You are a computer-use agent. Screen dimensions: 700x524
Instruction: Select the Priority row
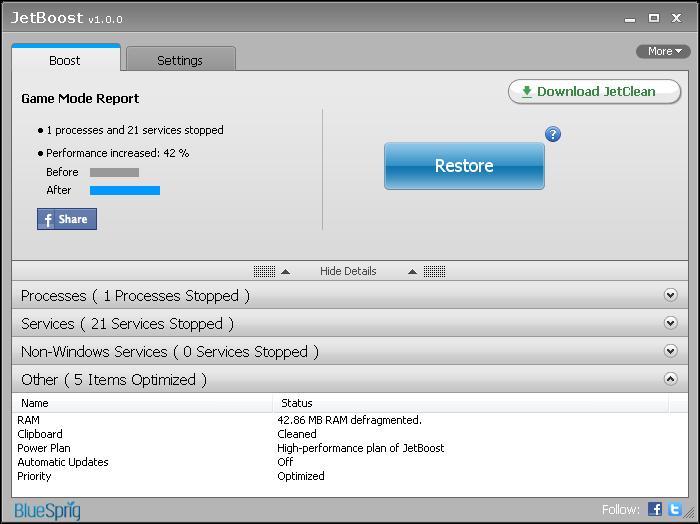pyautogui.click(x=350, y=476)
